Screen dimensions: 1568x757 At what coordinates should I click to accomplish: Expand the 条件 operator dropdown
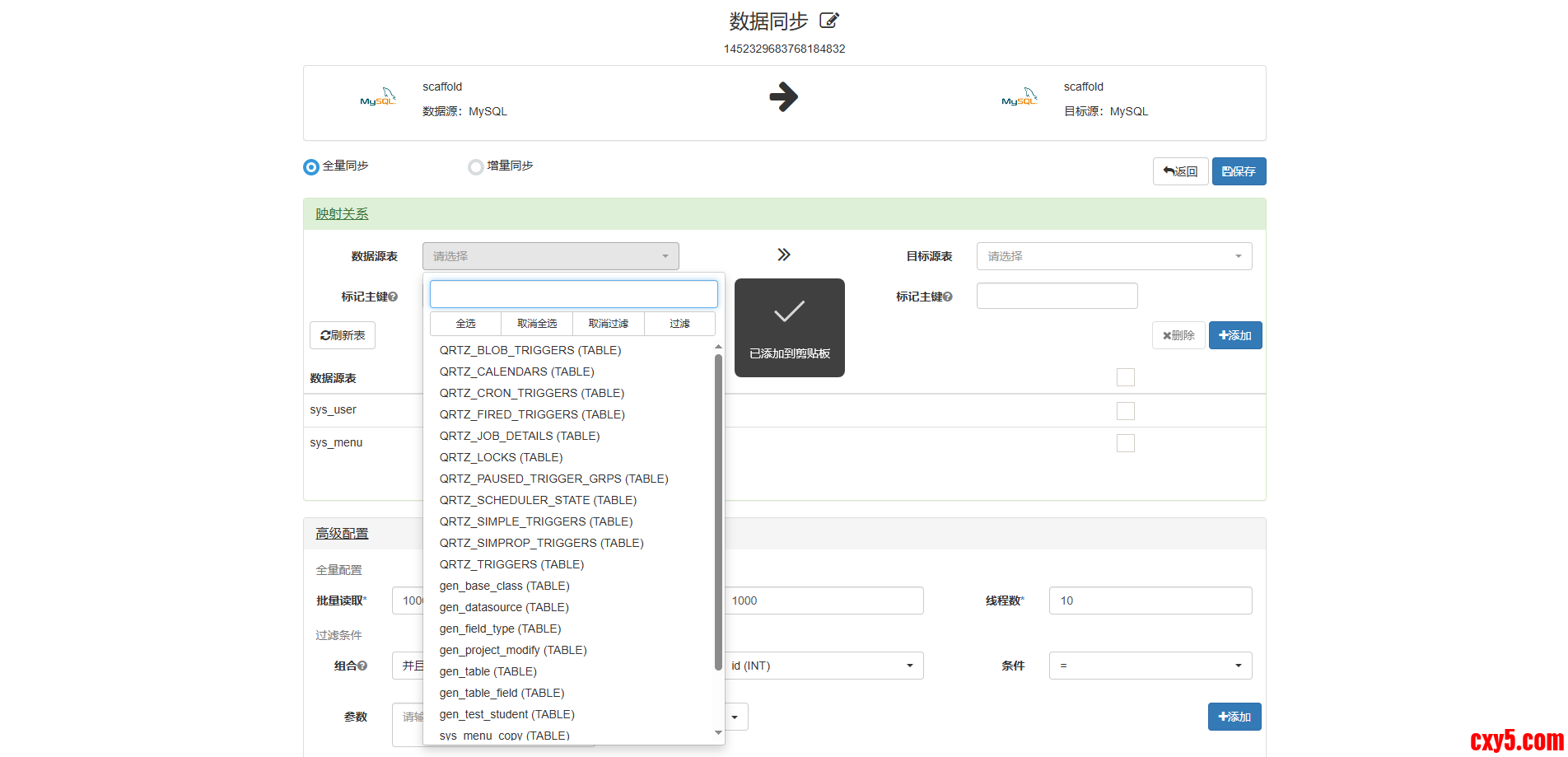[x=1150, y=666]
